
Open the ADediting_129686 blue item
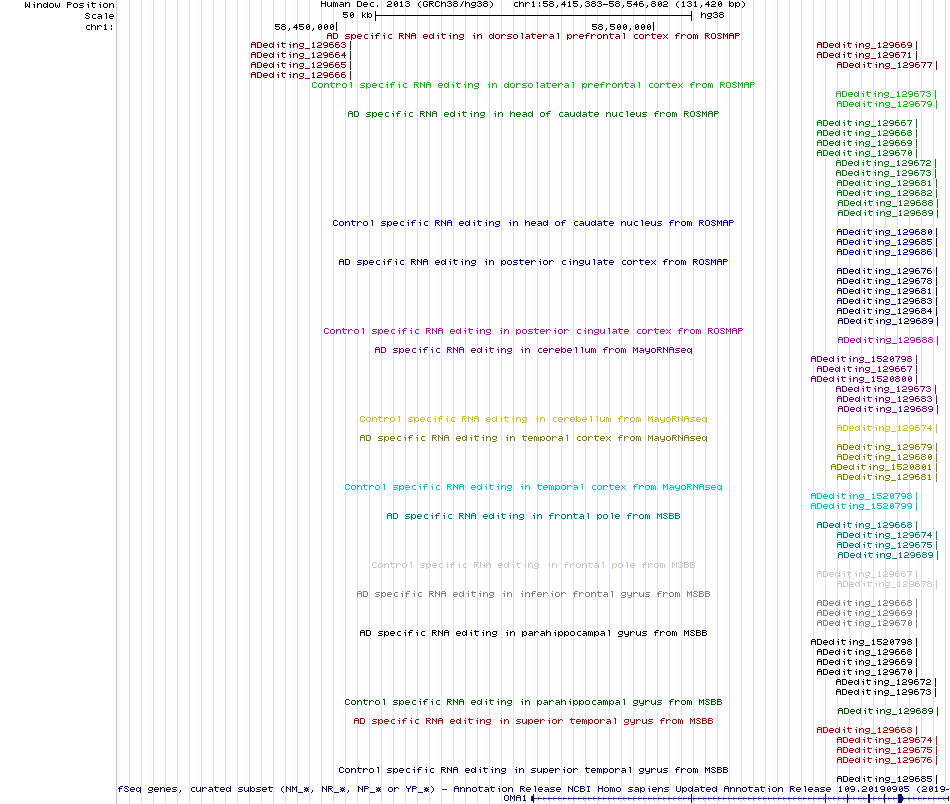tap(884, 252)
